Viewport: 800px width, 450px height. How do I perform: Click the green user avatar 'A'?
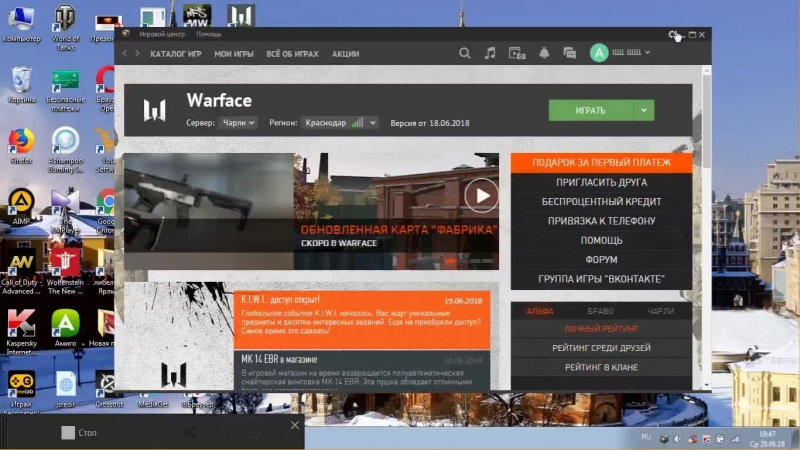point(599,53)
